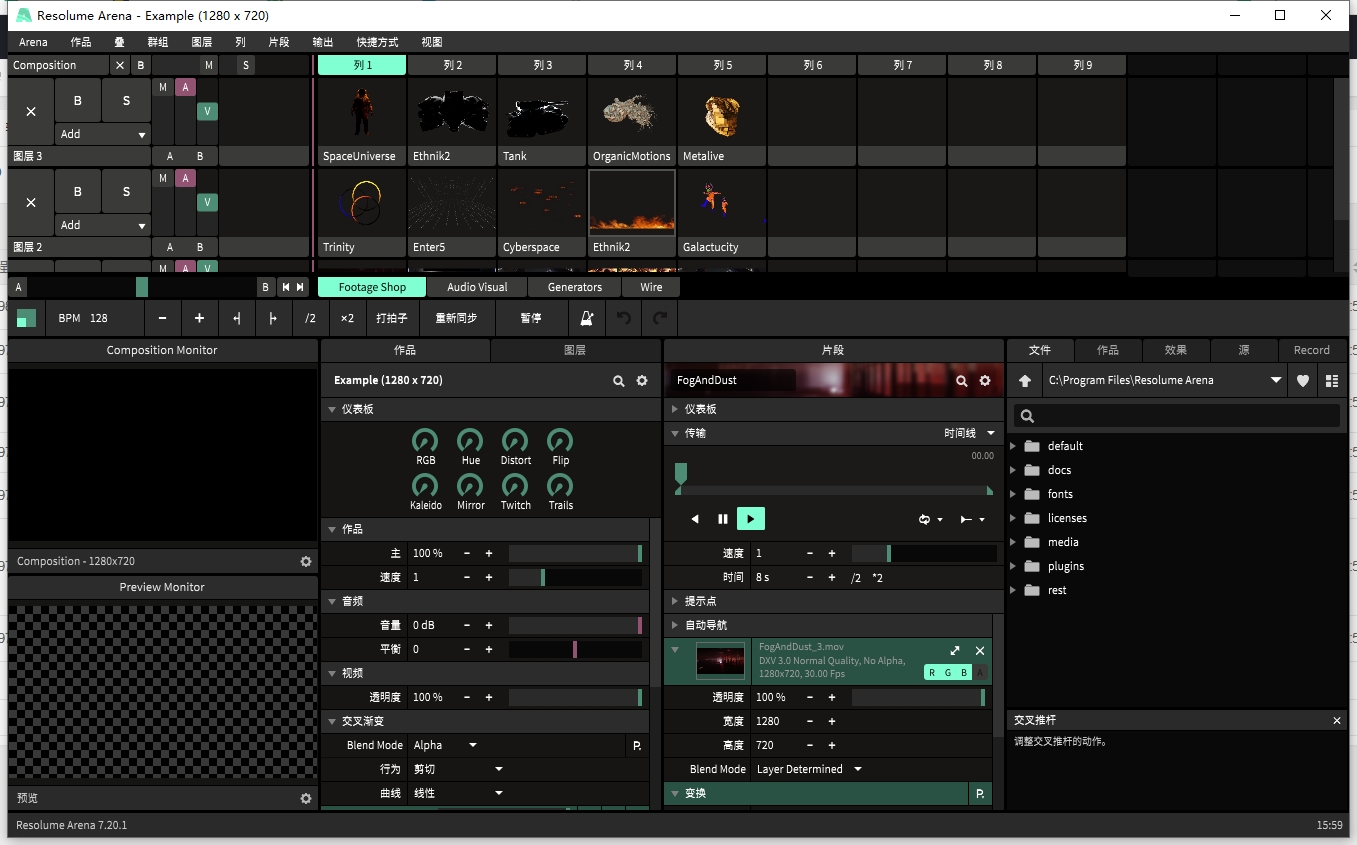The height and width of the screenshot is (845, 1357).
Task: Collapse the 仪表板 section in composition panel
Action: 332,409
